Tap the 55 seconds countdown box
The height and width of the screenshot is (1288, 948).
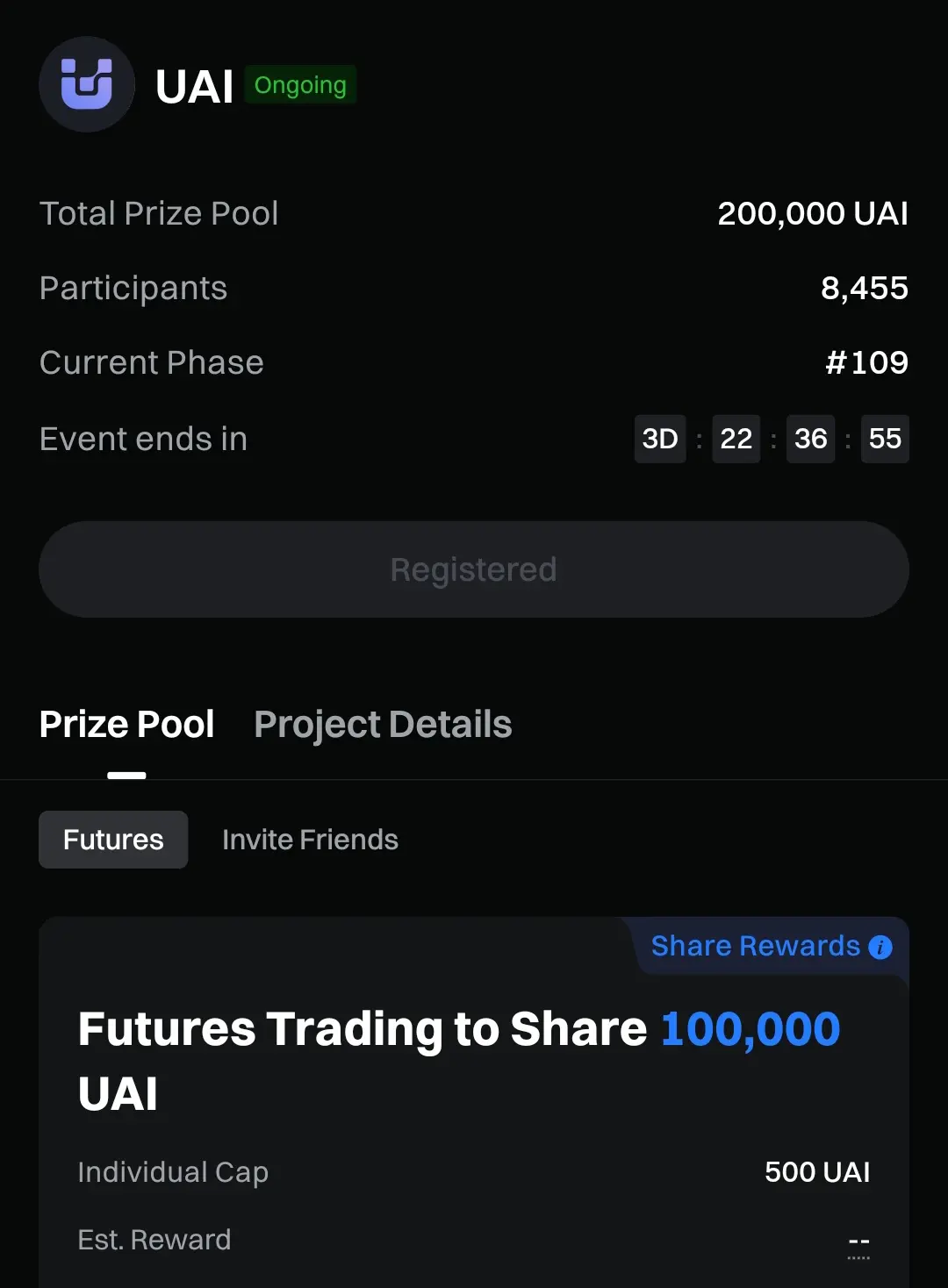point(885,439)
